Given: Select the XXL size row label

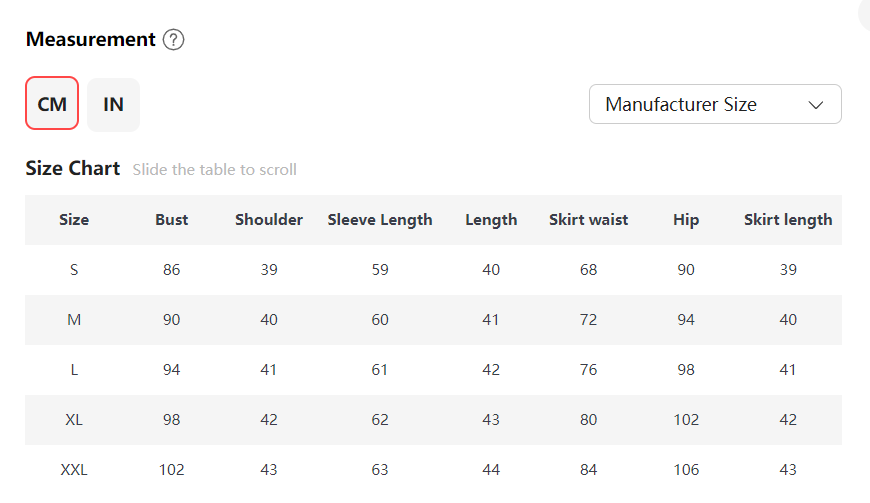Looking at the screenshot, I should (x=74, y=470).
